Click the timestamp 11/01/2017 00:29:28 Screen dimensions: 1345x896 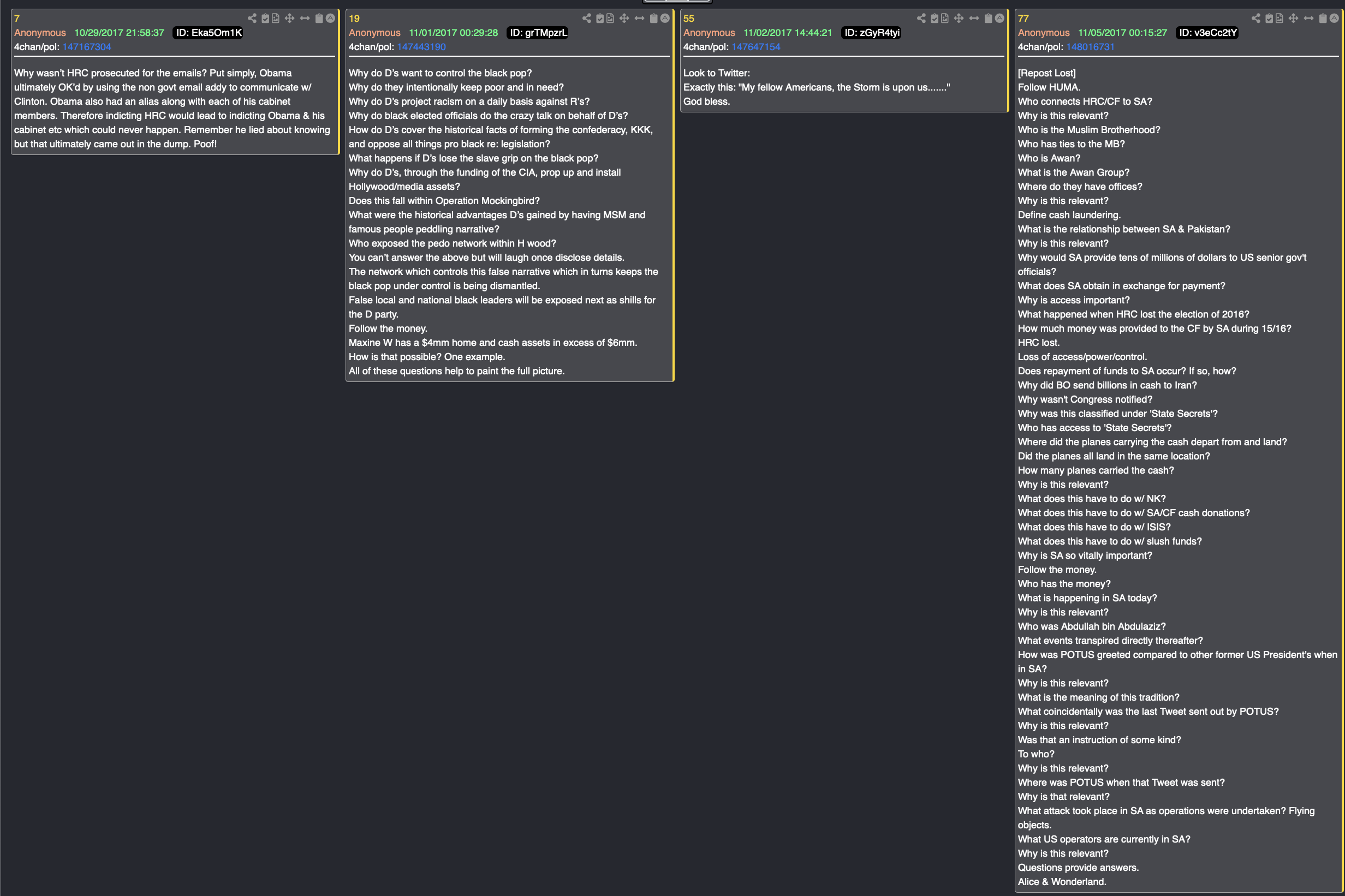pyautogui.click(x=453, y=33)
